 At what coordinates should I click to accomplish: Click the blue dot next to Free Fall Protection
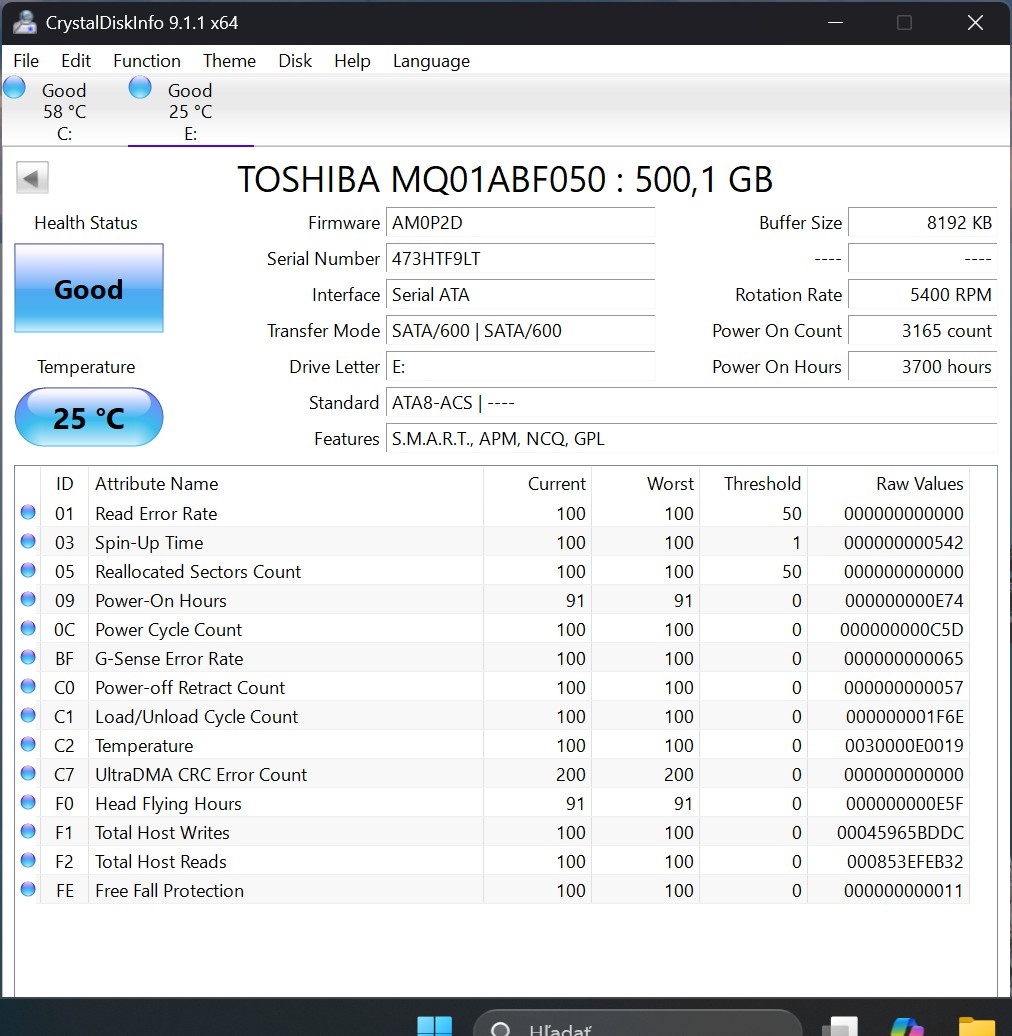(27, 888)
